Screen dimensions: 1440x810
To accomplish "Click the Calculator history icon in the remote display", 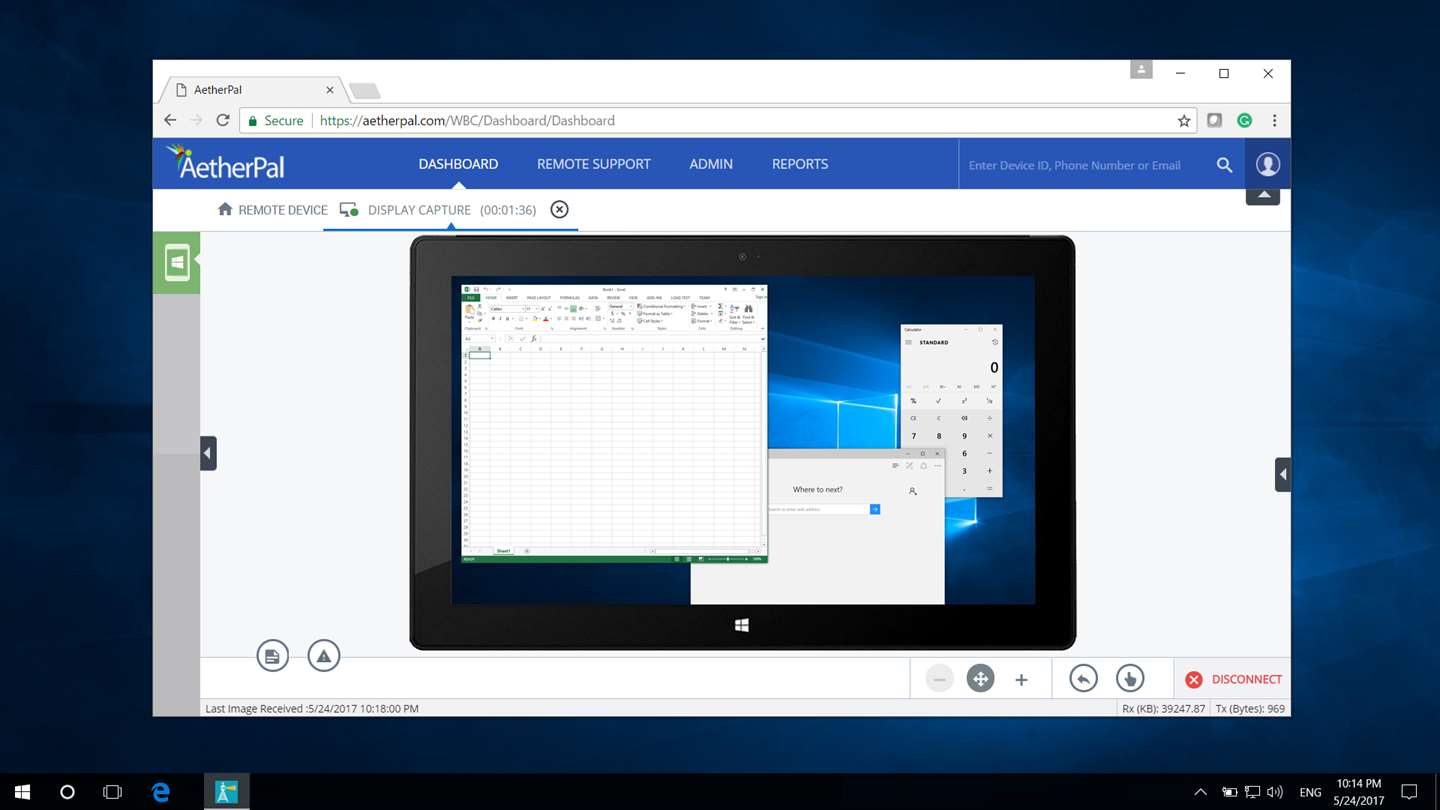I will [x=994, y=342].
